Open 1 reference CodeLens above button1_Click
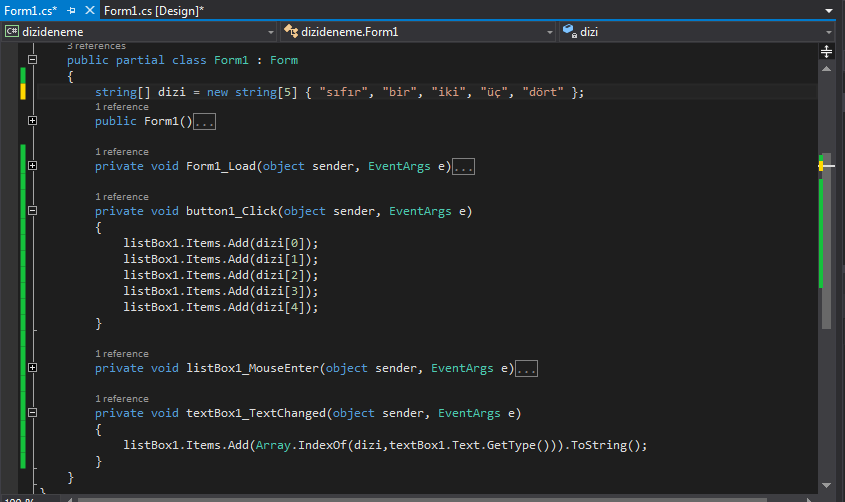The height and width of the screenshot is (502, 845). tap(122, 197)
